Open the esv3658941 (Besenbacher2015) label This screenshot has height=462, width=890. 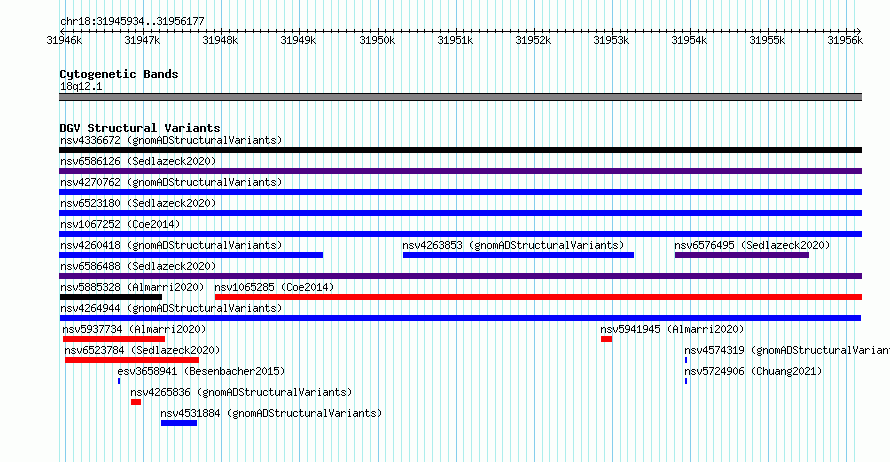coord(201,371)
